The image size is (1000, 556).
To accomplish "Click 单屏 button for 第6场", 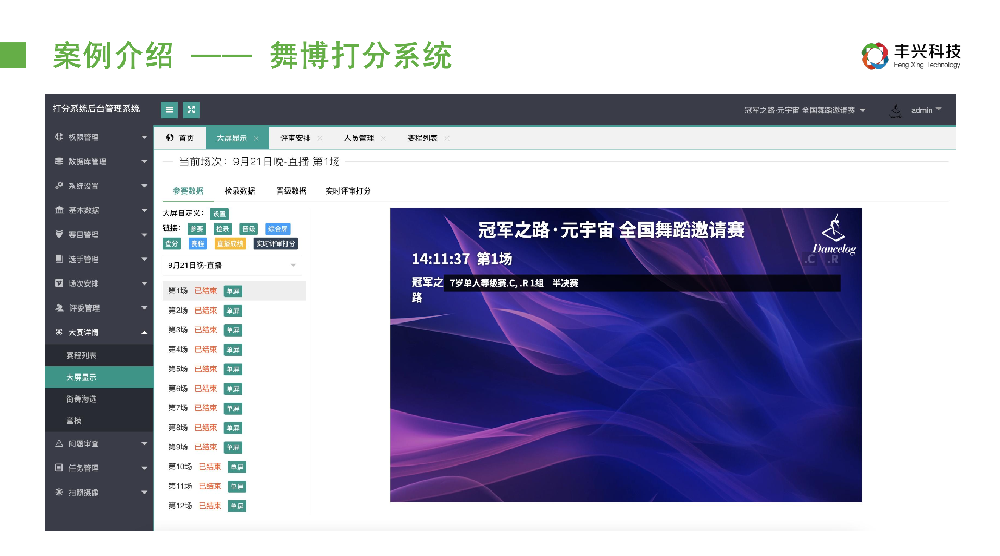I will pos(233,389).
